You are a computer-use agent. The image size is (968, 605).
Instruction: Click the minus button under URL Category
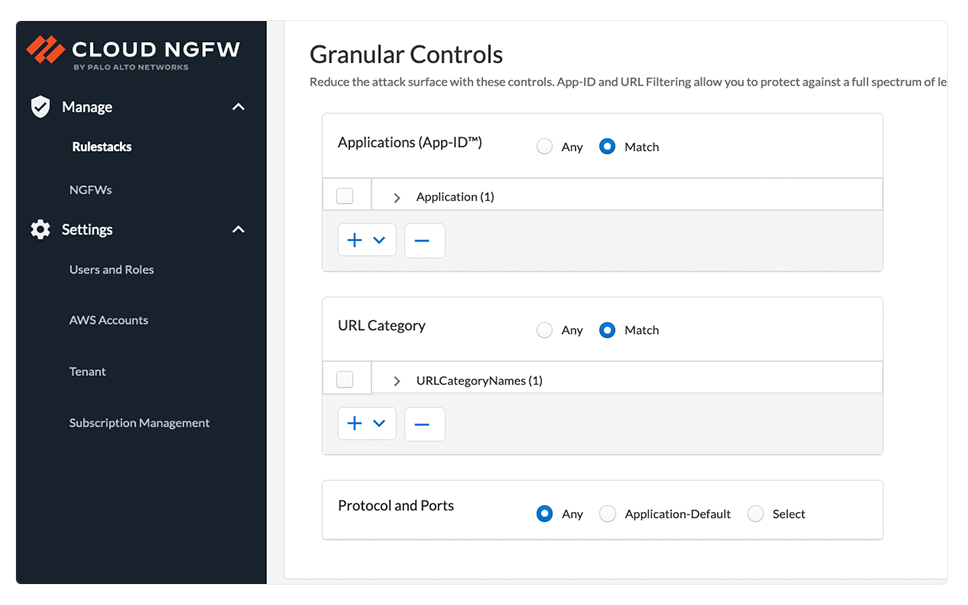click(424, 424)
